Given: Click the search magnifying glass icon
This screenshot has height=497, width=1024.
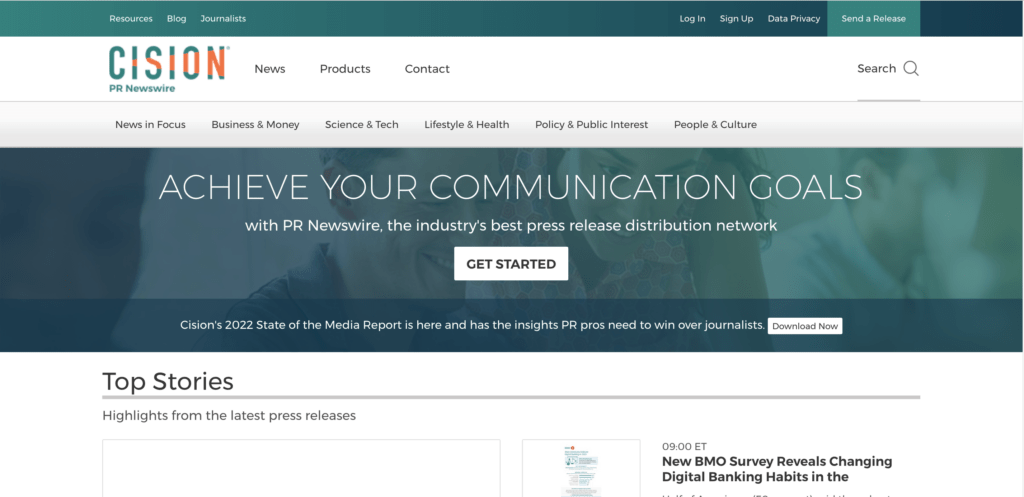Looking at the screenshot, I should coord(911,69).
